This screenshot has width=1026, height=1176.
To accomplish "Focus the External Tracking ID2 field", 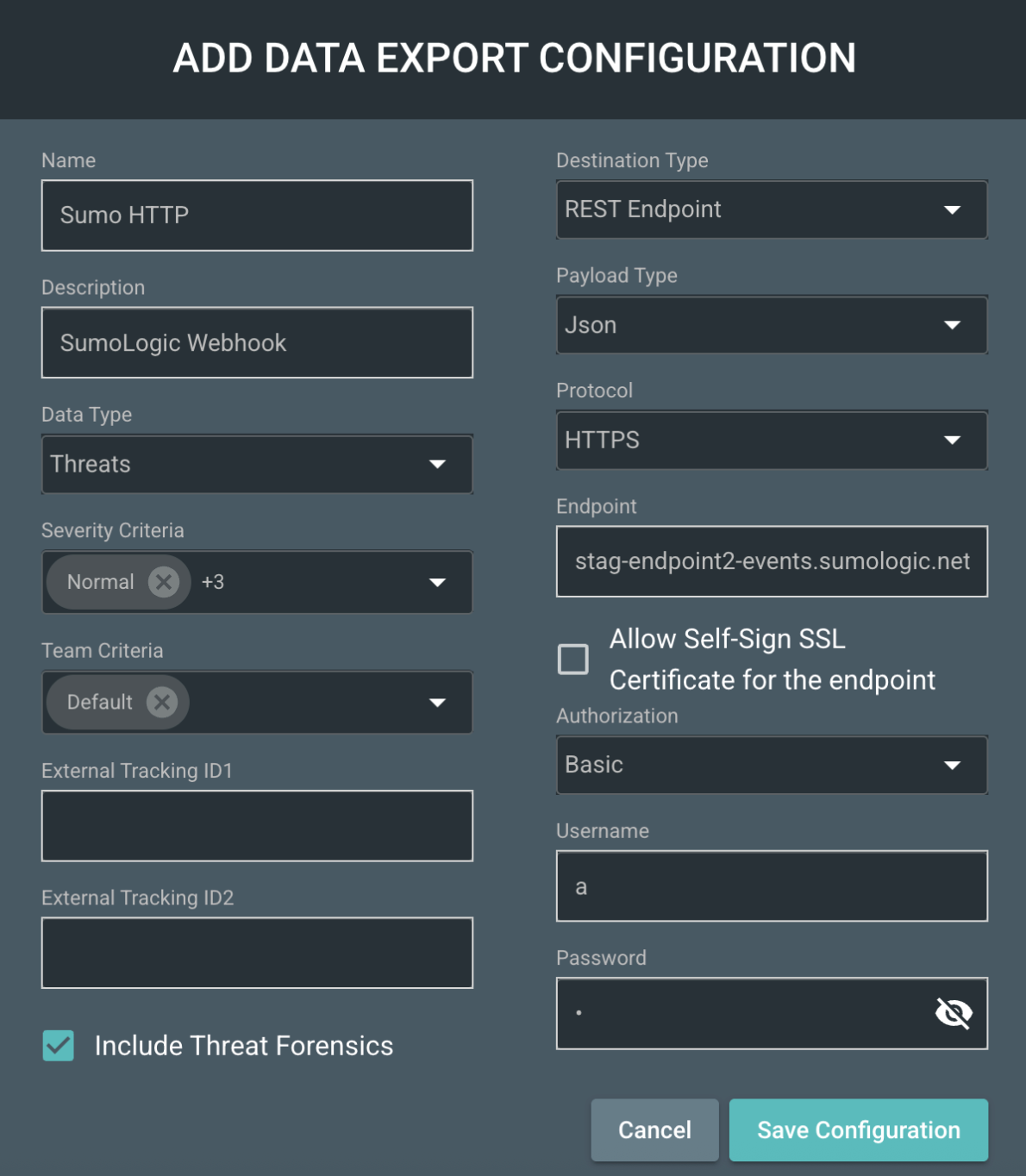I will [257, 953].
